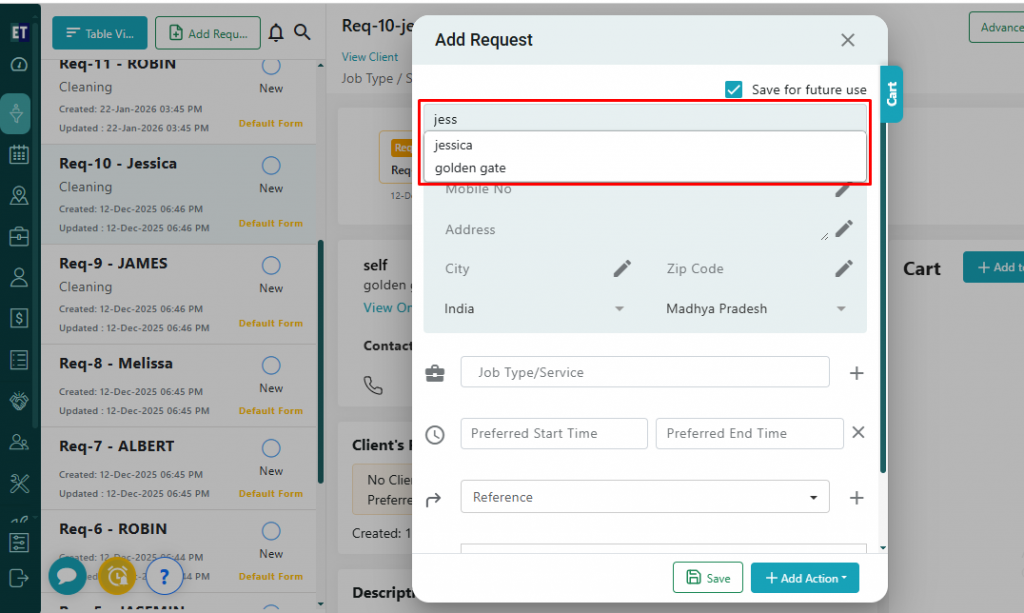The height and width of the screenshot is (613, 1024).
Task: Click the calendar icon in the sidebar
Action: [x=18, y=155]
